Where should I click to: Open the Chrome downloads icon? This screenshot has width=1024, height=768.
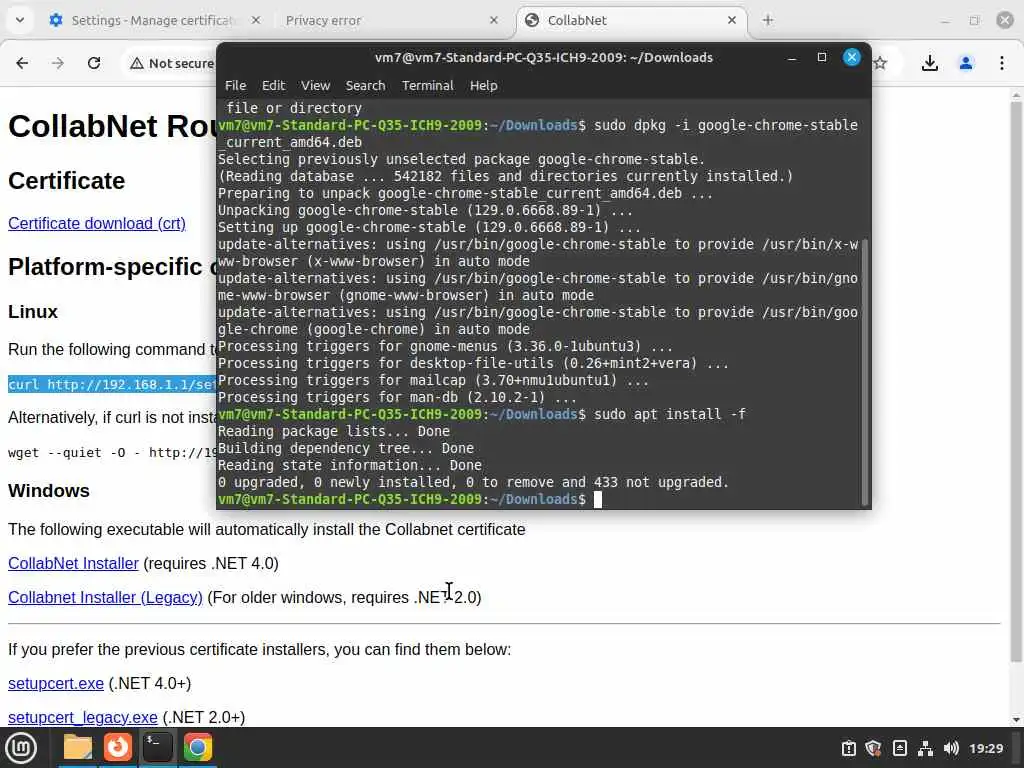tap(930, 63)
